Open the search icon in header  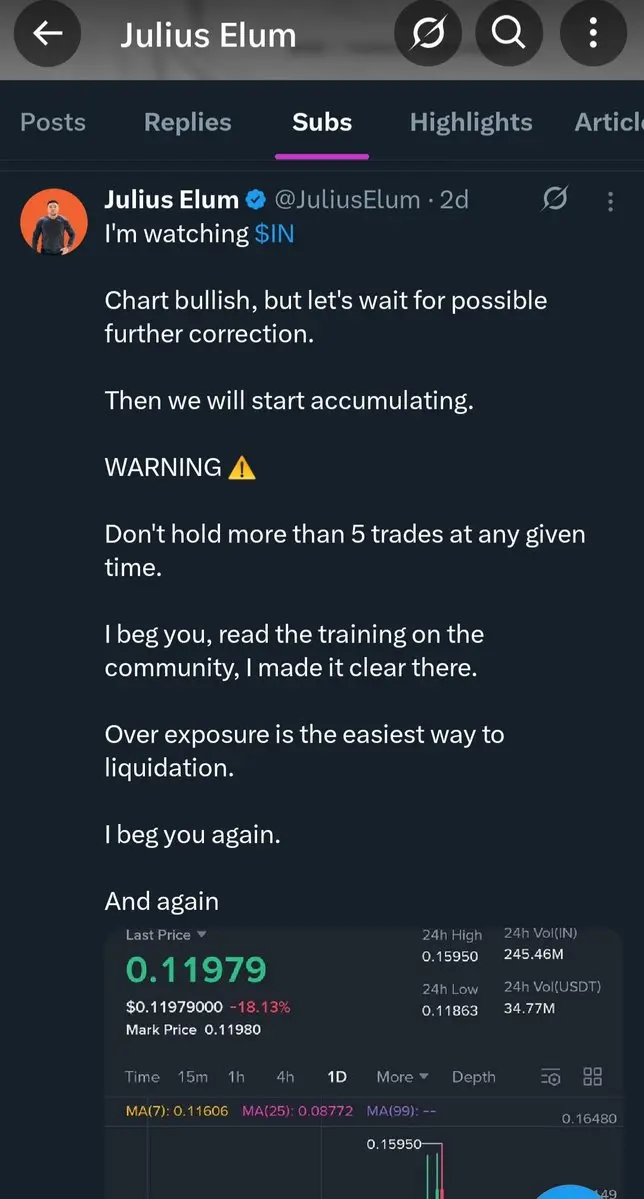click(x=508, y=34)
